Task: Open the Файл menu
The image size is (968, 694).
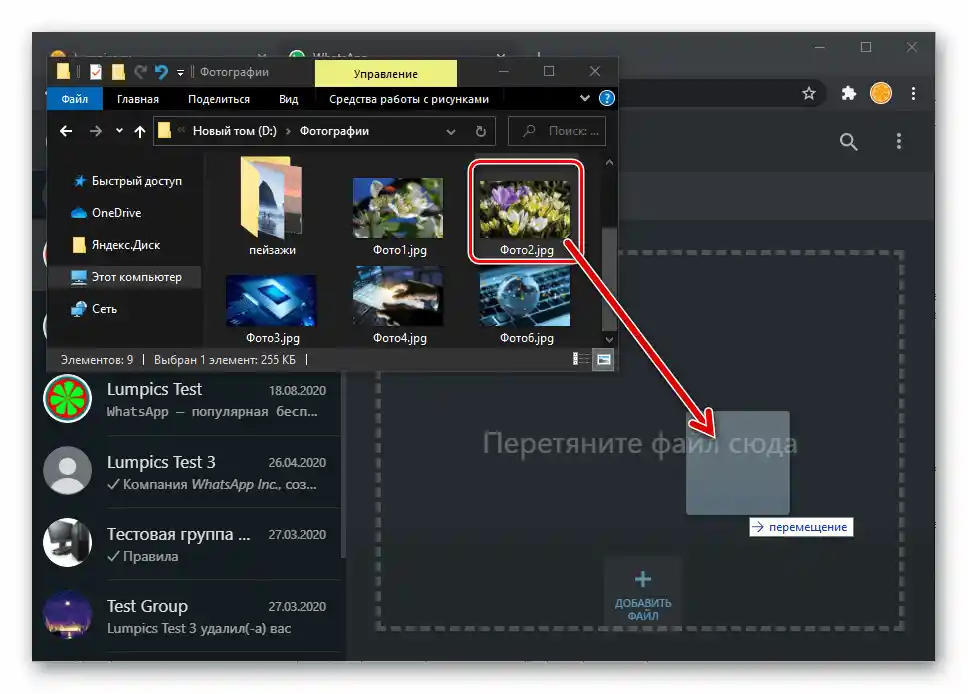Action: [75, 99]
